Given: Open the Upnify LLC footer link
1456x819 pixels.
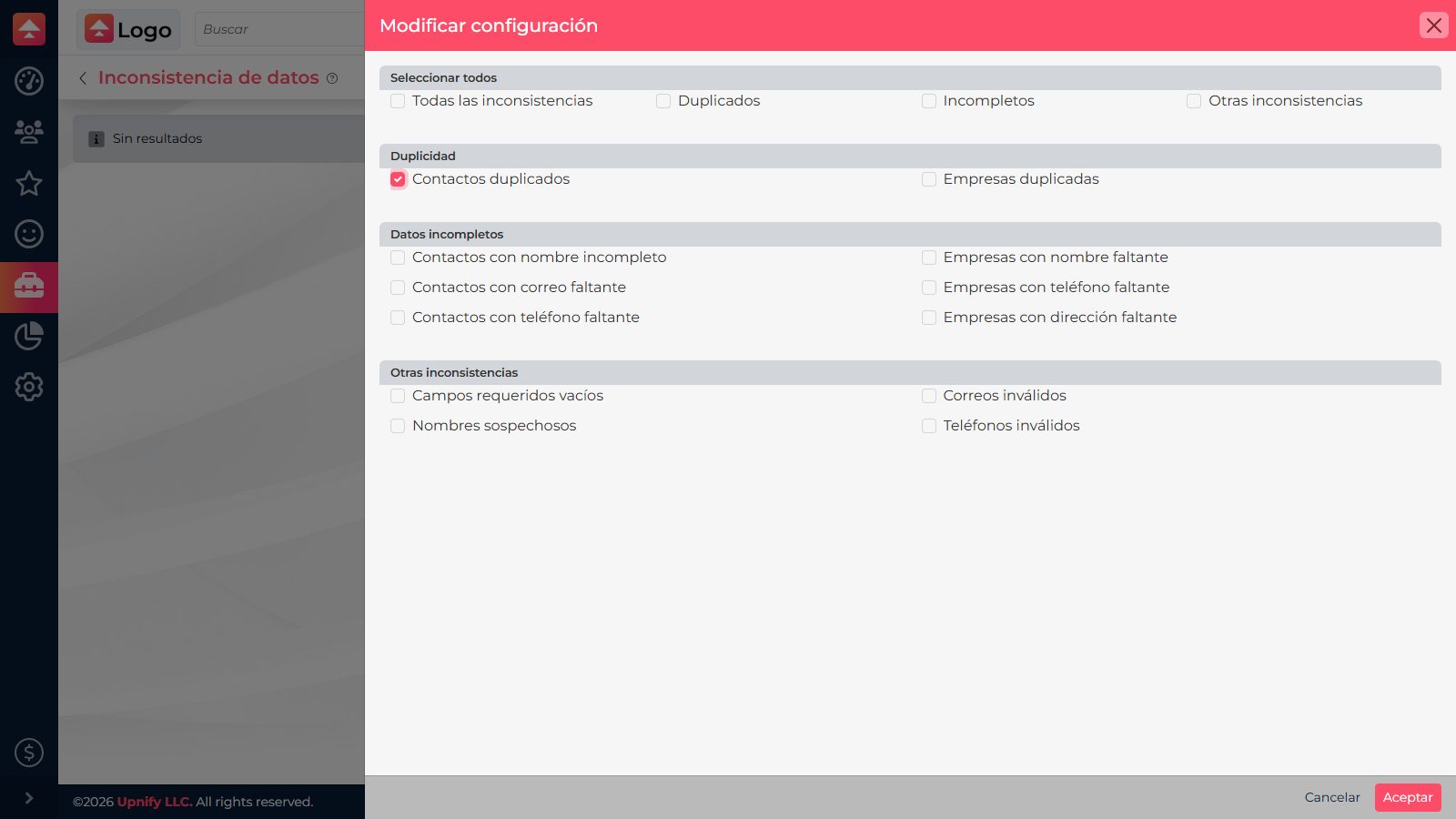Looking at the screenshot, I should tap(155, 802).
